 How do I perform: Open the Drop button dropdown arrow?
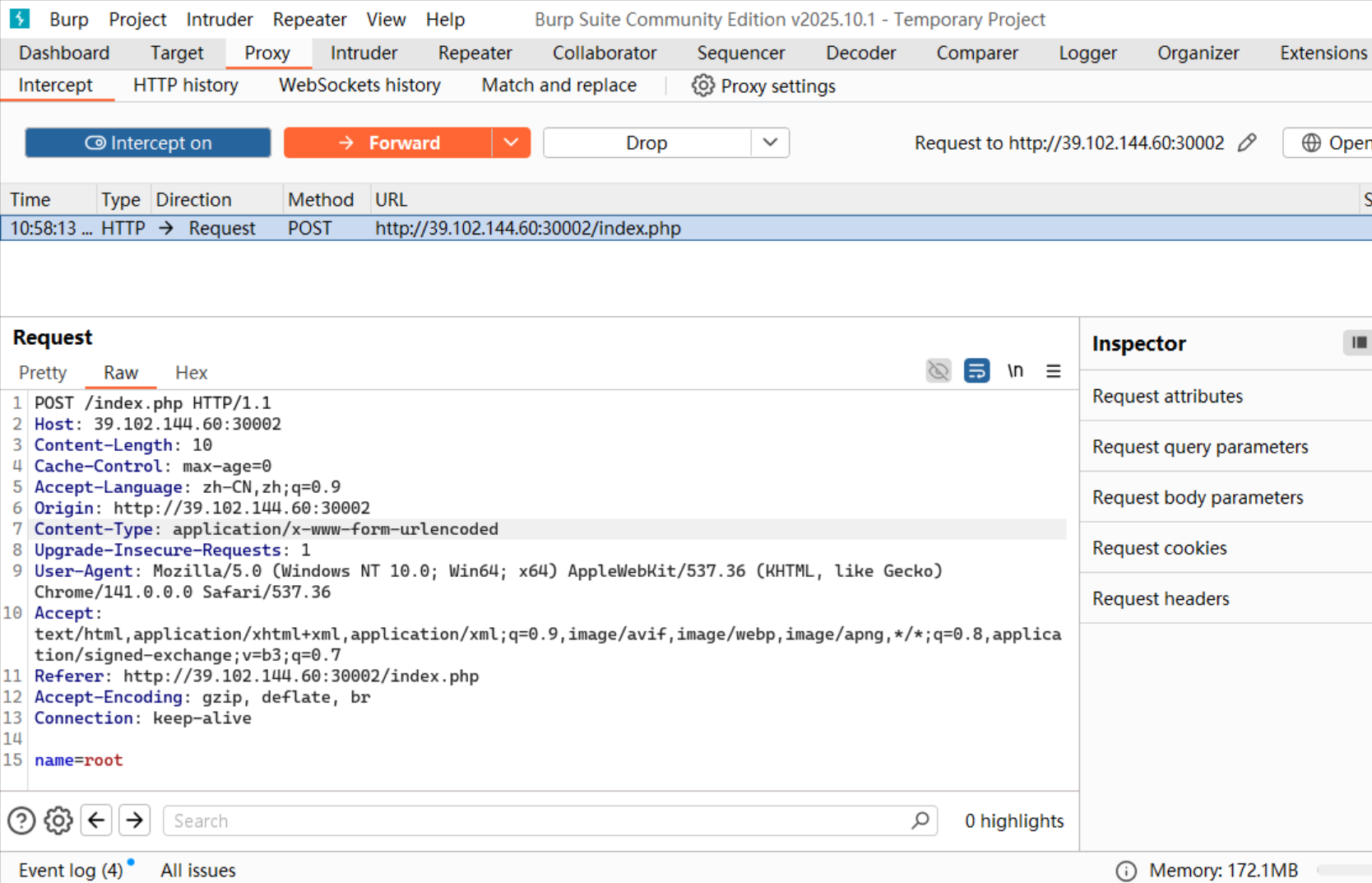pyautogui.click(x=770, y=142)
